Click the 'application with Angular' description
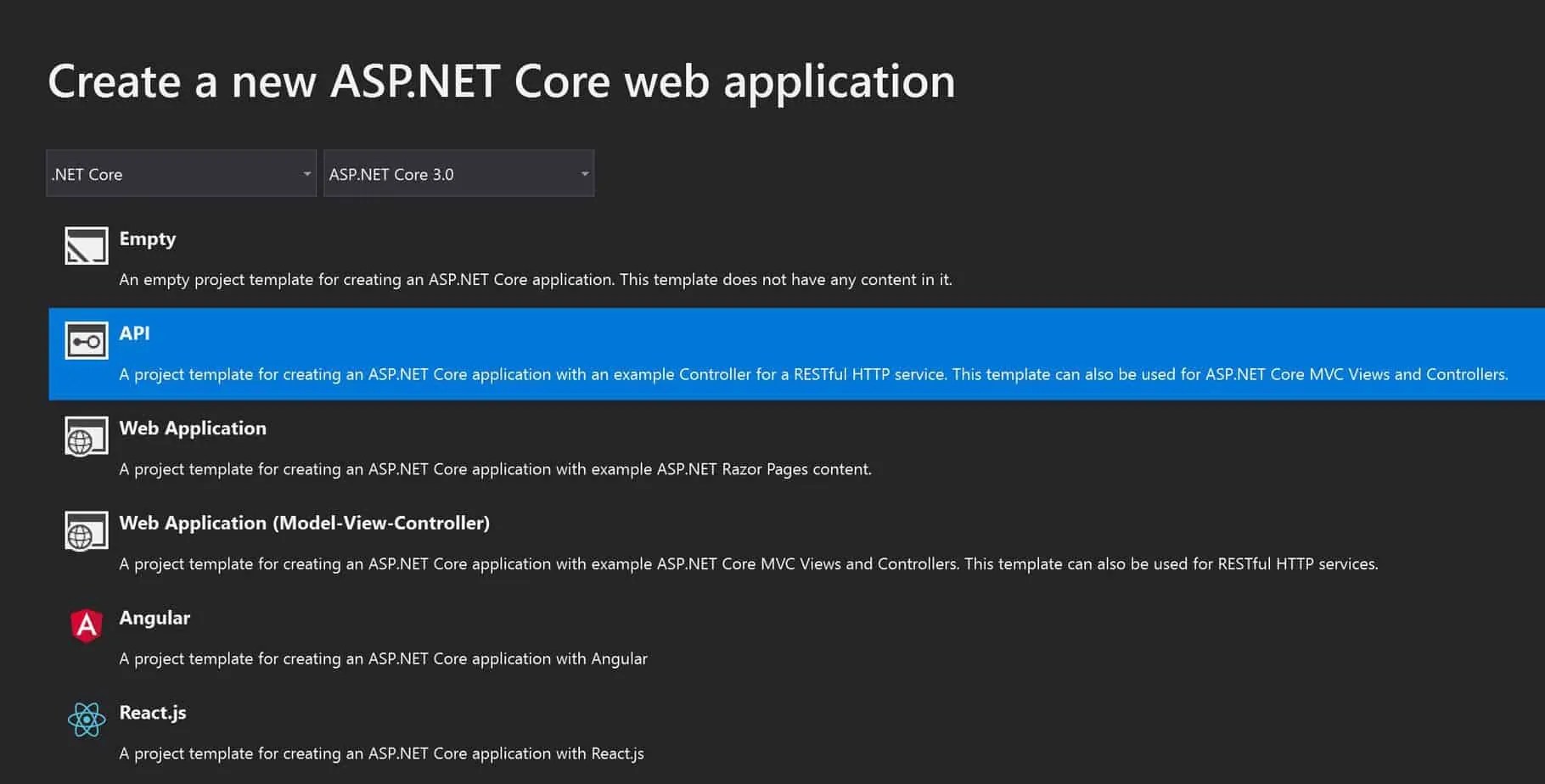 pyautogui.click(x=383, y=659)
